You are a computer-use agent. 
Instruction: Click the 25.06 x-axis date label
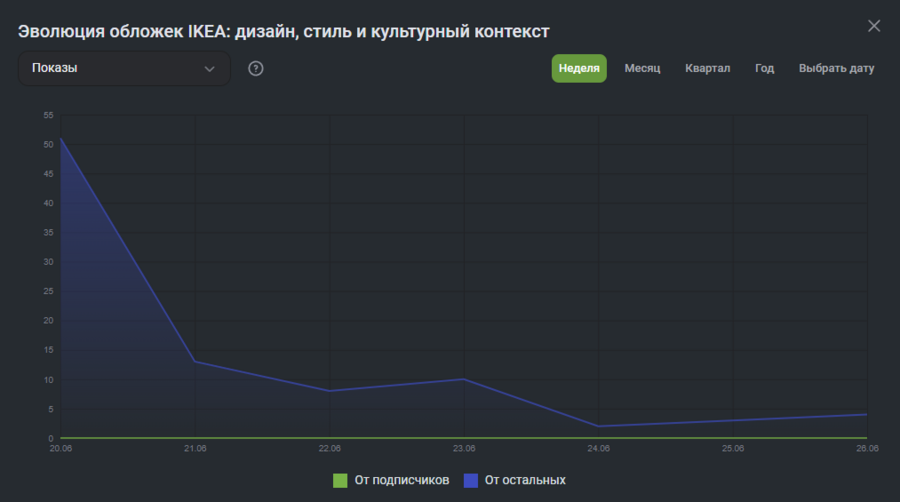click(732, 449)
